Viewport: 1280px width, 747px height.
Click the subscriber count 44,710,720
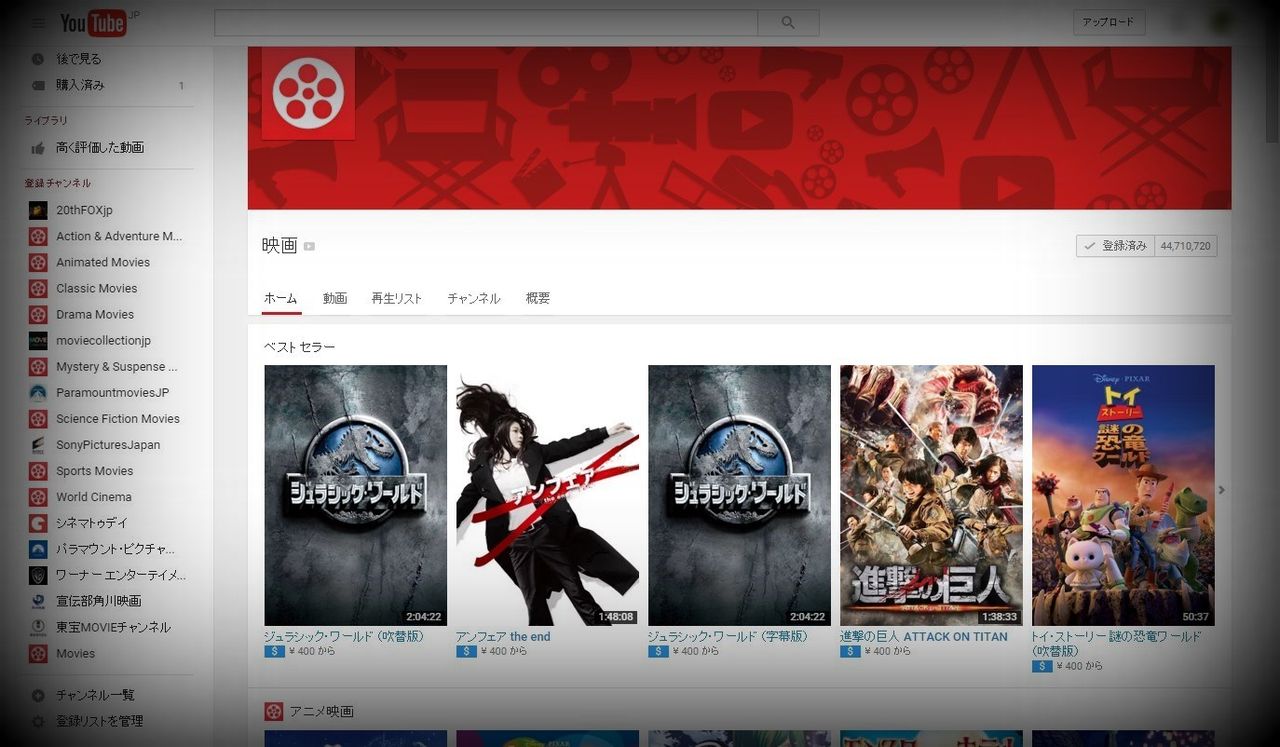[1186, 245]
